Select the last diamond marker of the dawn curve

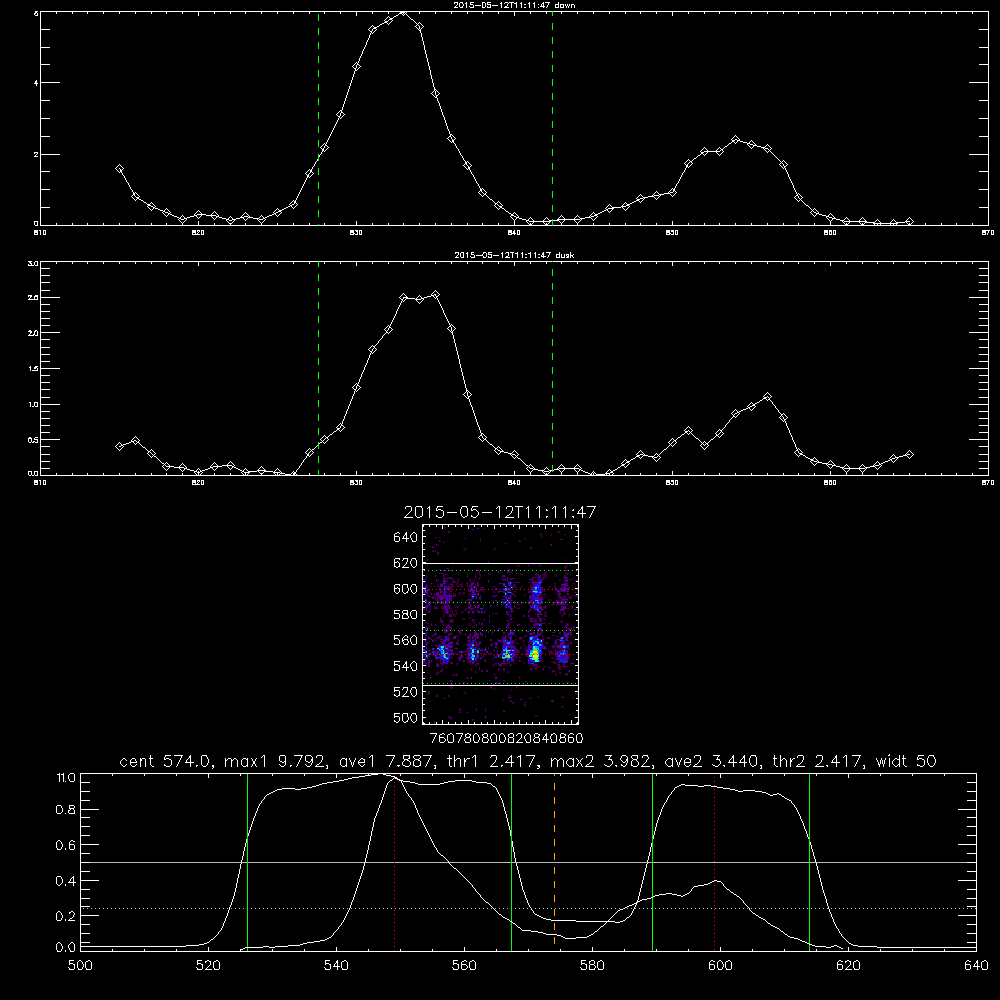909,221
